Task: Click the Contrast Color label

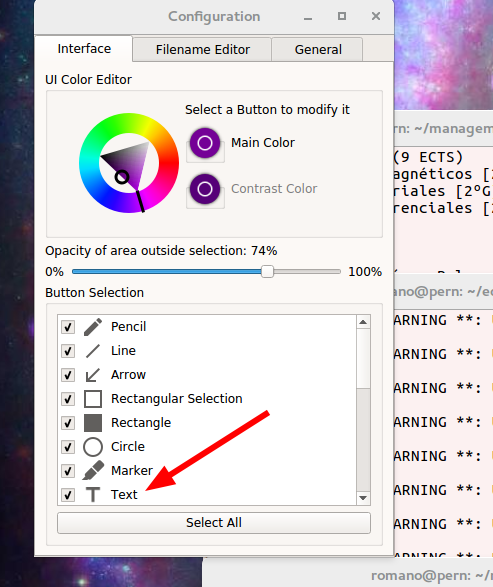Action: tap(274, 189)
